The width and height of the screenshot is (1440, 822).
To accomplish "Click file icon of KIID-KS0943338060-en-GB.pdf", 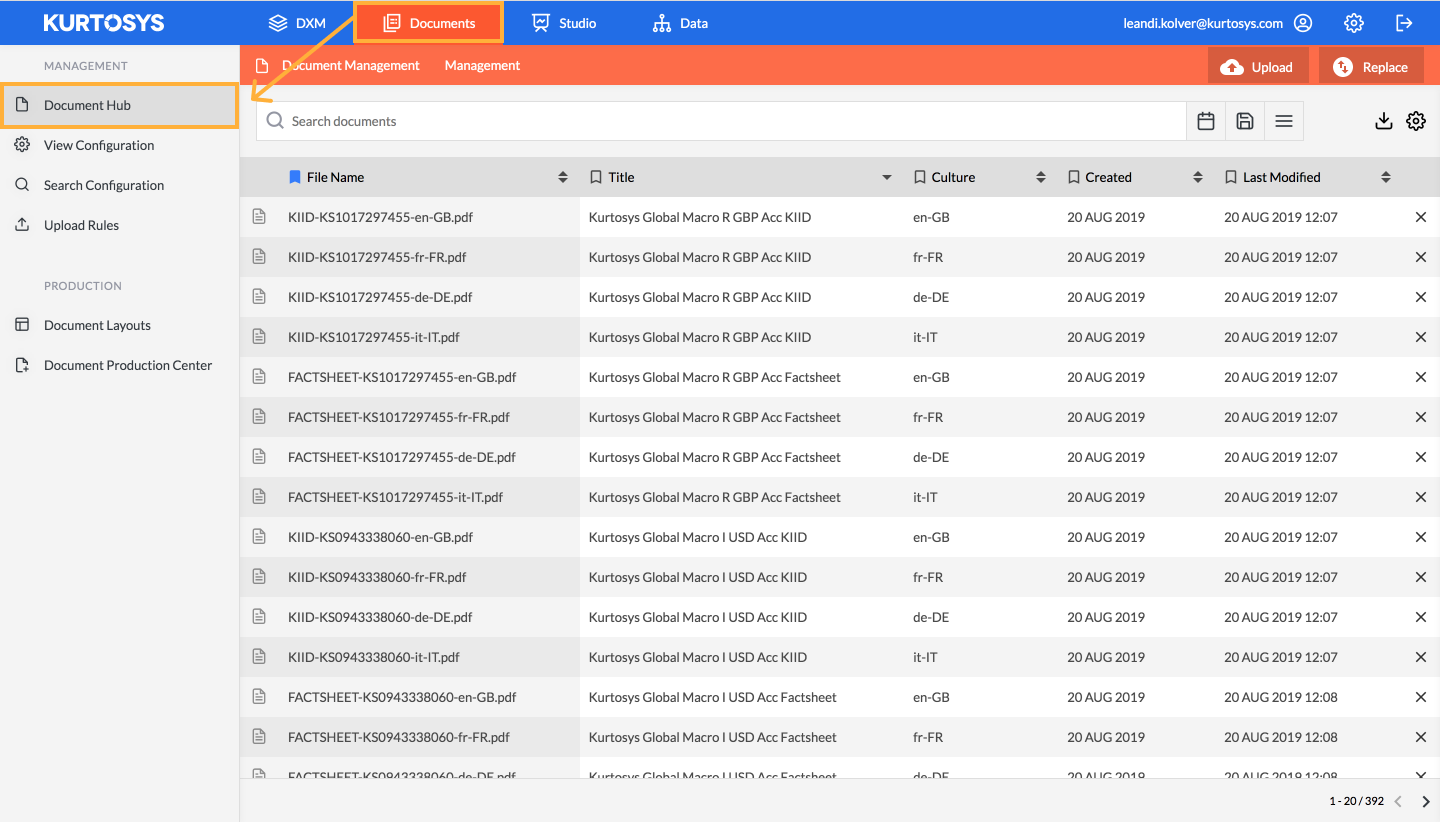I will click(259, 536).
